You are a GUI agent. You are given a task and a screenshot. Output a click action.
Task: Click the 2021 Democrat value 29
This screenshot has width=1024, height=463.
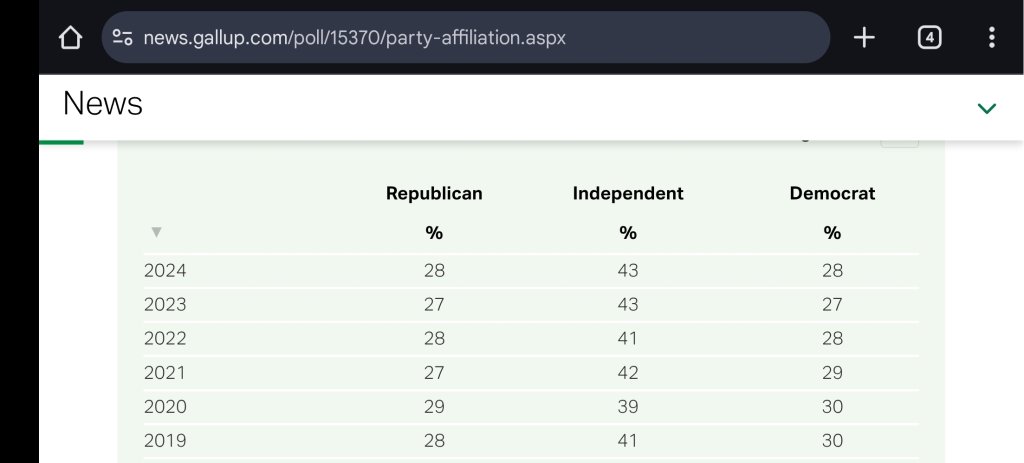[832, 372]
